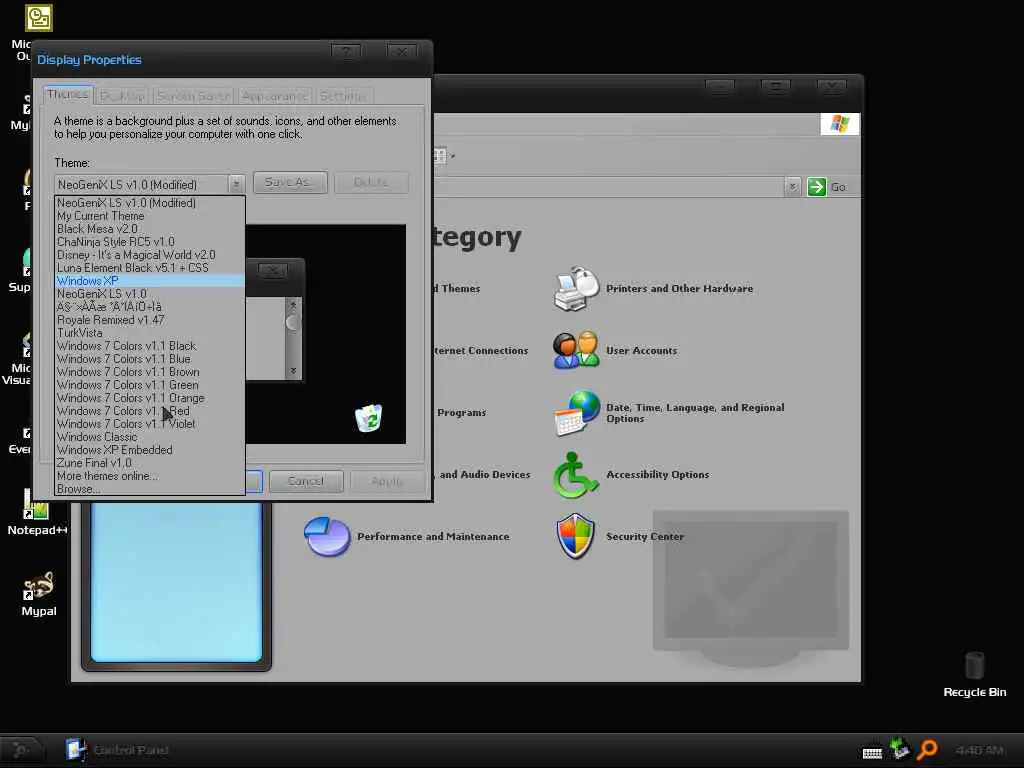Open the Security Center link
Viewport: 1024px width, 768px height.
coord(645,537)
